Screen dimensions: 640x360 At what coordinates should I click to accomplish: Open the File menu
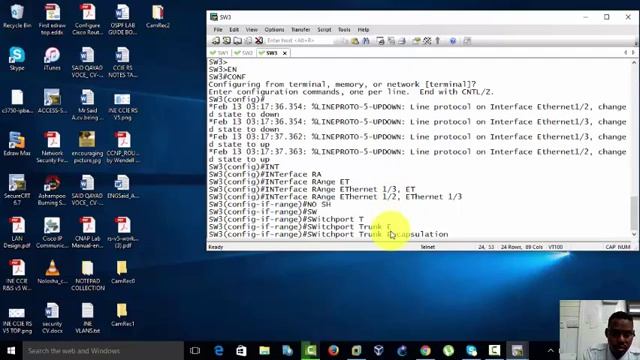(218, 30)
